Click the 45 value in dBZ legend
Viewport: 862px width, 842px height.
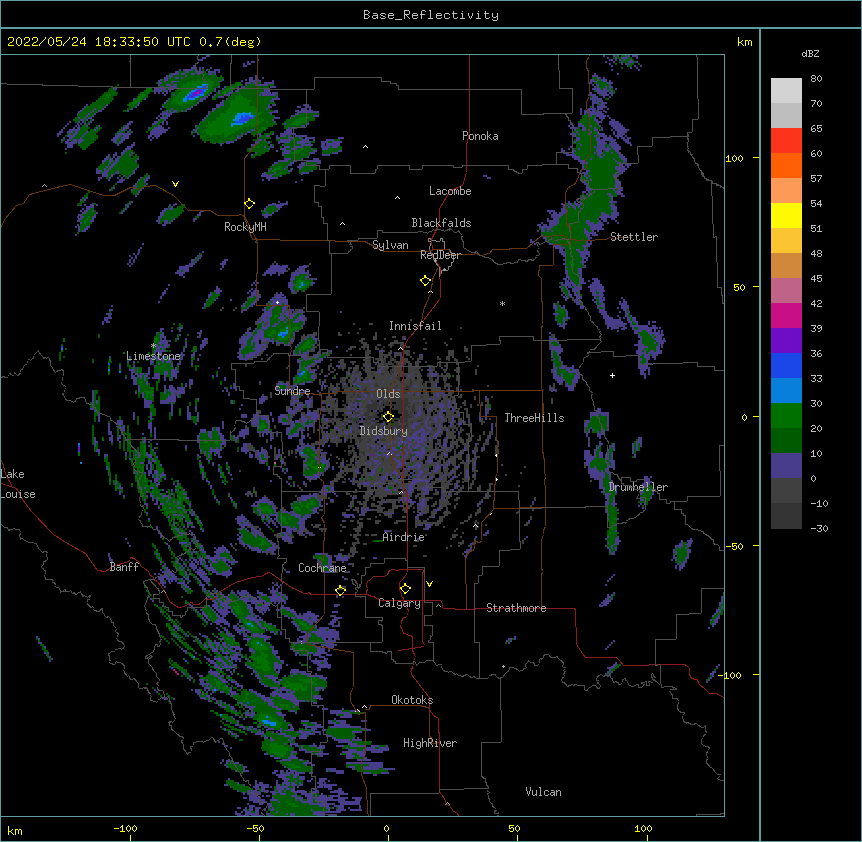pos(816,279)
